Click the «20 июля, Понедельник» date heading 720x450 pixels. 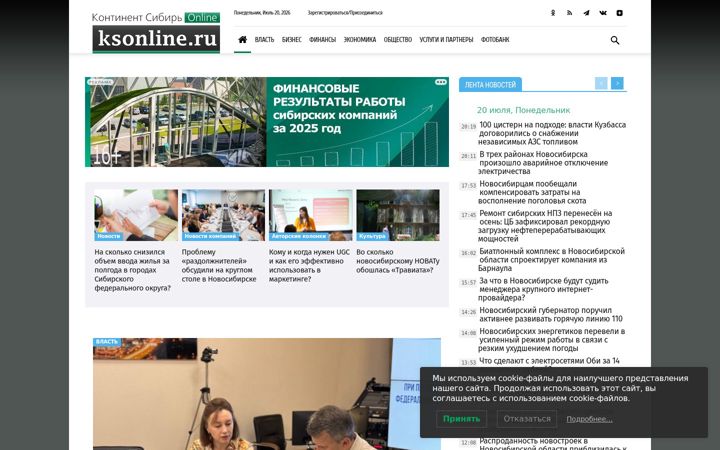point(523,110)
